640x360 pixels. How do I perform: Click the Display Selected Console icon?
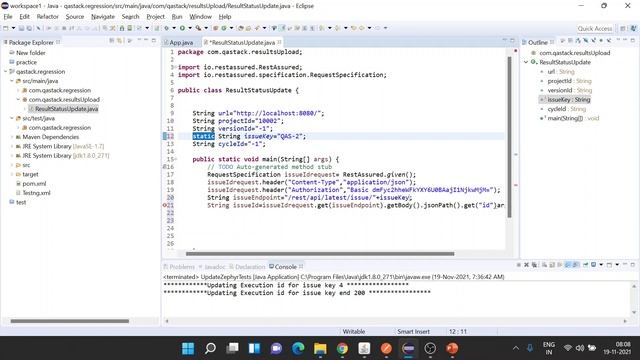593,265
